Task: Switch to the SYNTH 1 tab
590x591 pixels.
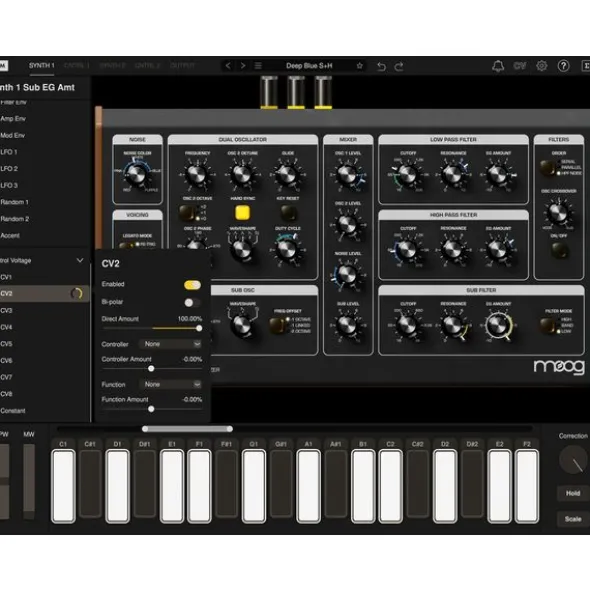Action: point(41,66)
